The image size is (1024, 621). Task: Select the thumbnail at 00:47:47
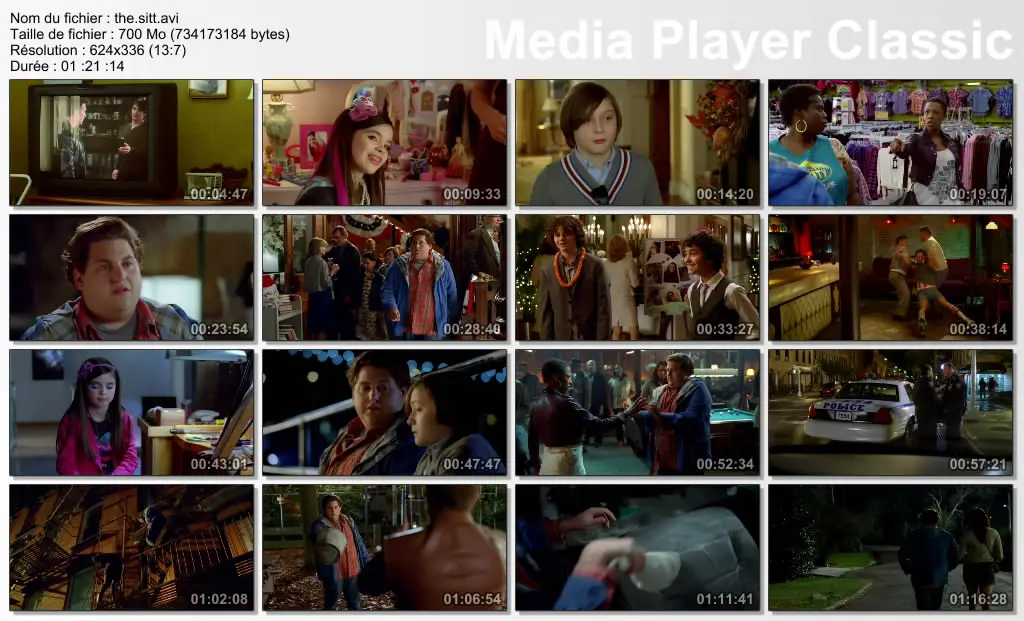(x=385, y=412)
